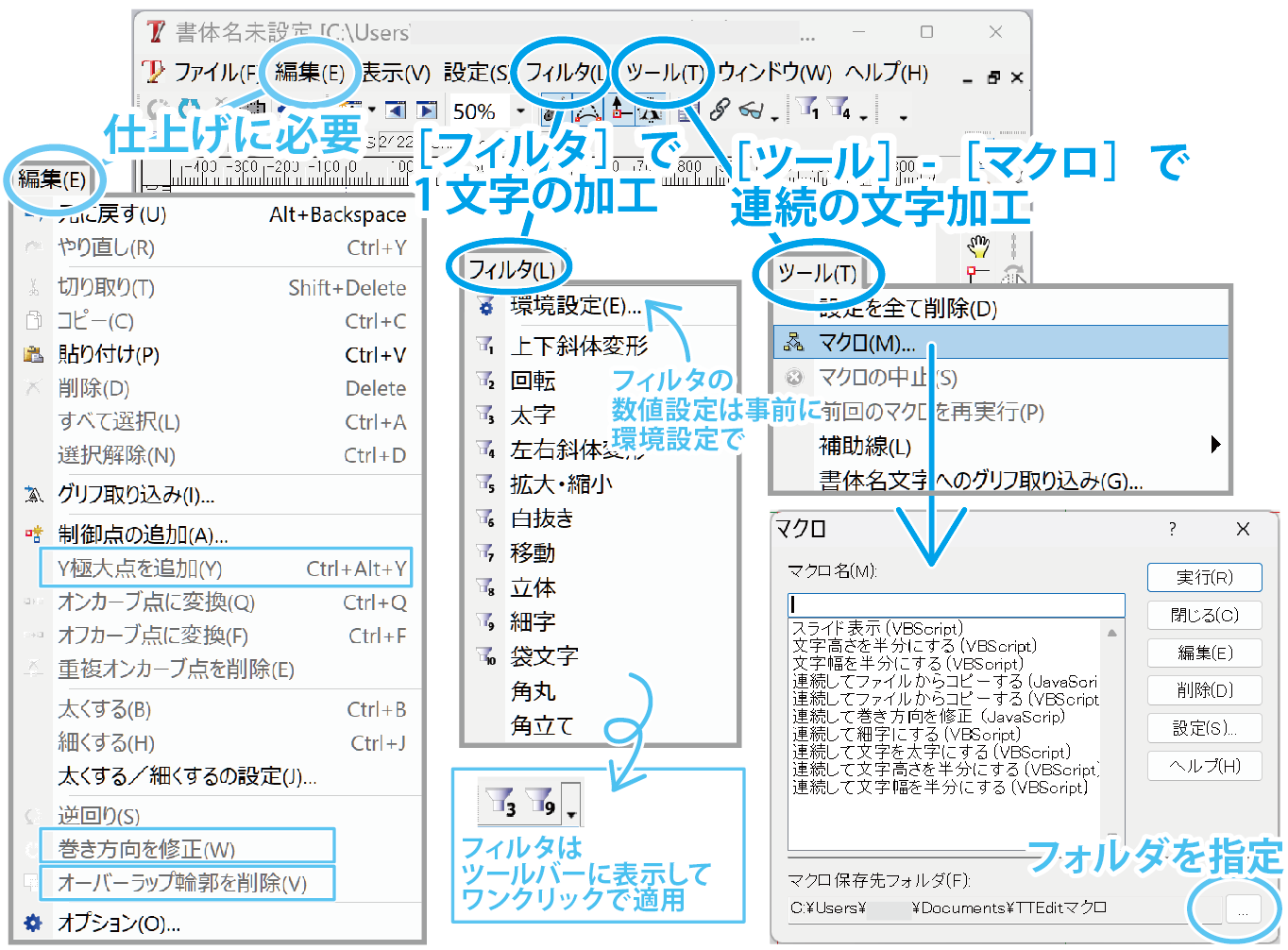Click the previous glyph arrow icon
Screen dimensions: 1288x950
click(396, 110)
